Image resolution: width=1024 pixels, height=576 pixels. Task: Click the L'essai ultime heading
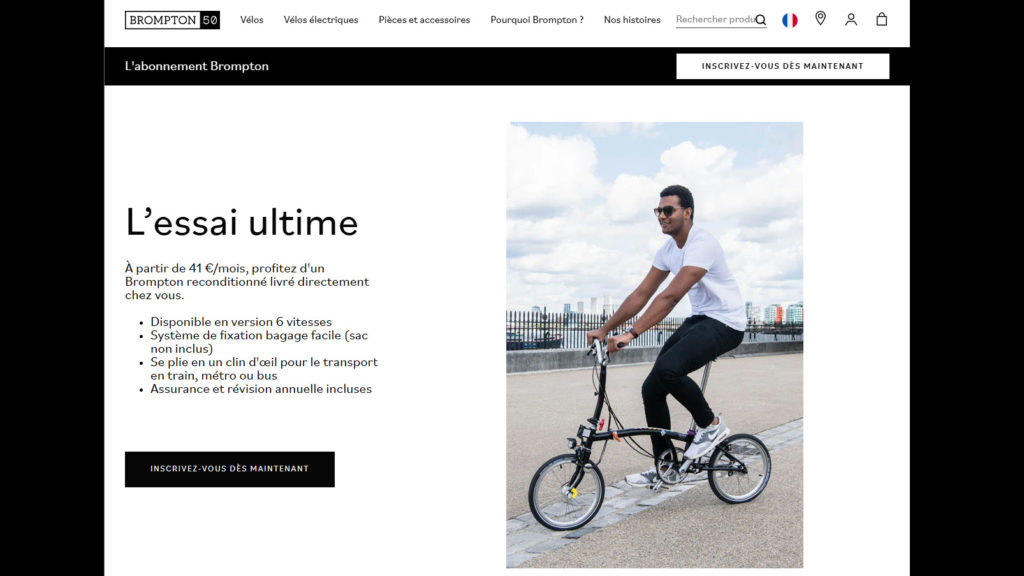tap(242, 223)
